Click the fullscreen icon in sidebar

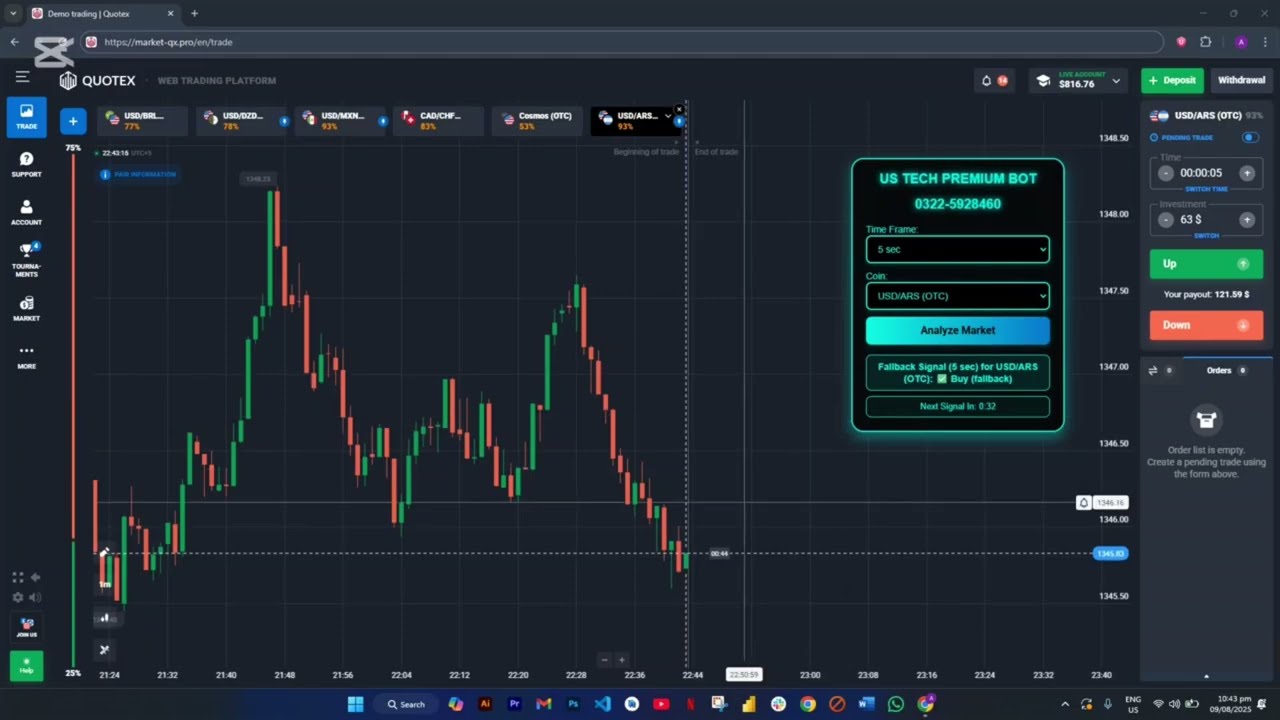click(17, 577)
